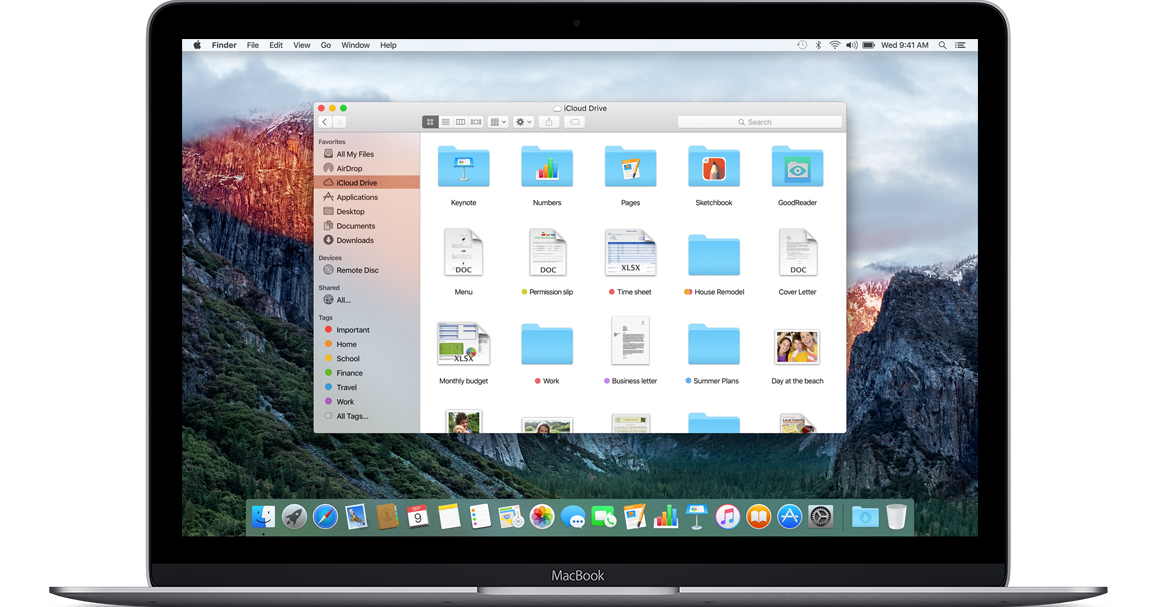
Task: Click the Edit Tags toolbar button
Action: (574, 122)
